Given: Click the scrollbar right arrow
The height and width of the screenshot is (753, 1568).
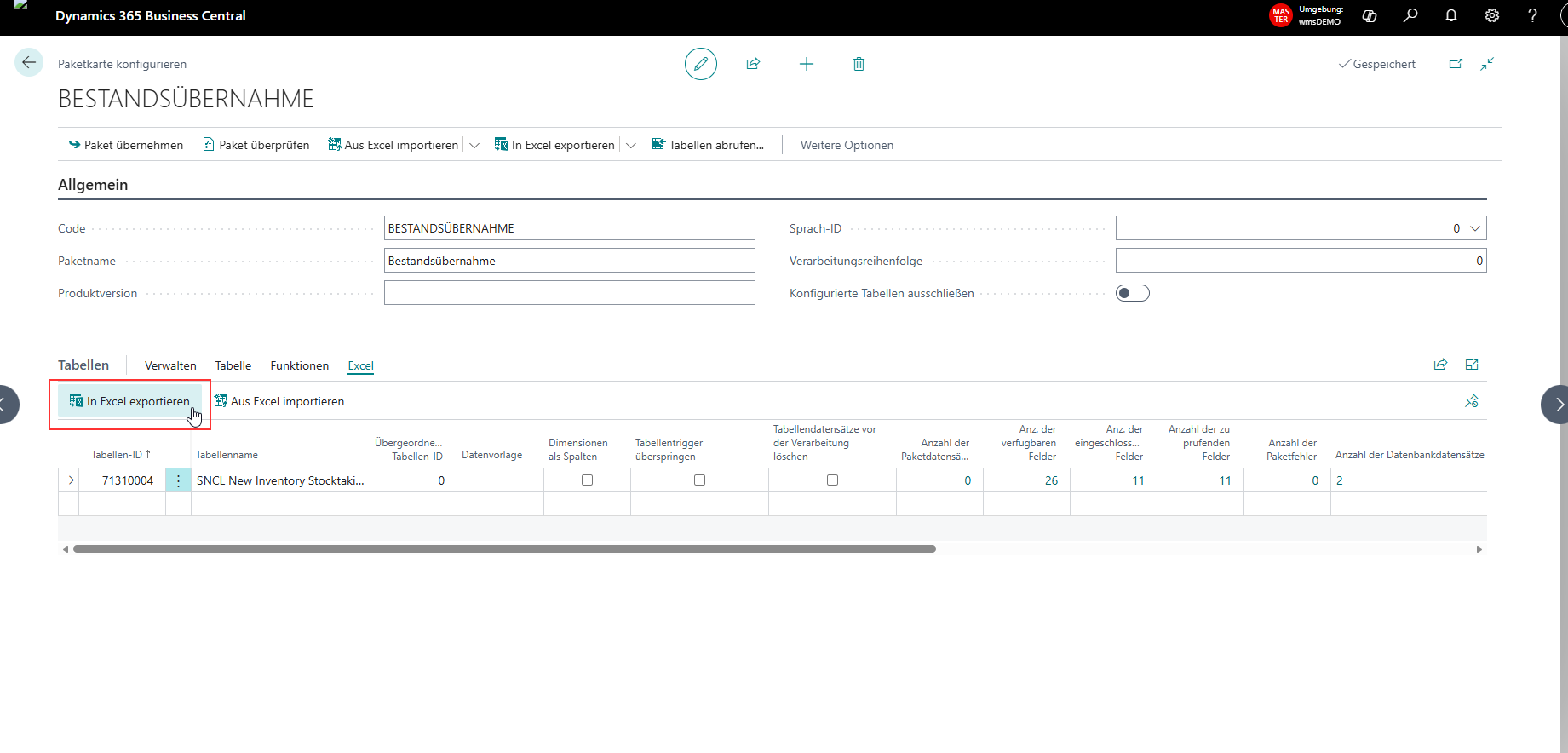Looking at the screenshot, I should 1479,549.
